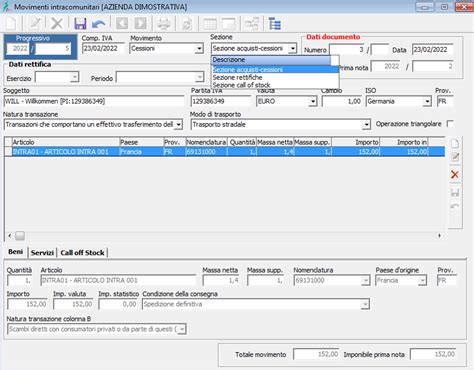The image size is (474, 370).
Task: Click the Dati documento Data field
Action: [x=433, y=50]
